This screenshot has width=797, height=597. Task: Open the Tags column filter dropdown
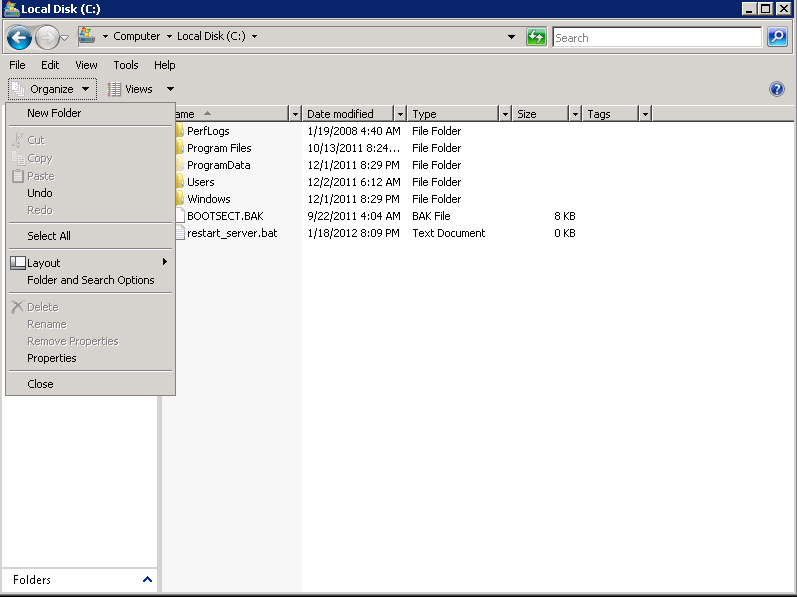pos(645,114)
